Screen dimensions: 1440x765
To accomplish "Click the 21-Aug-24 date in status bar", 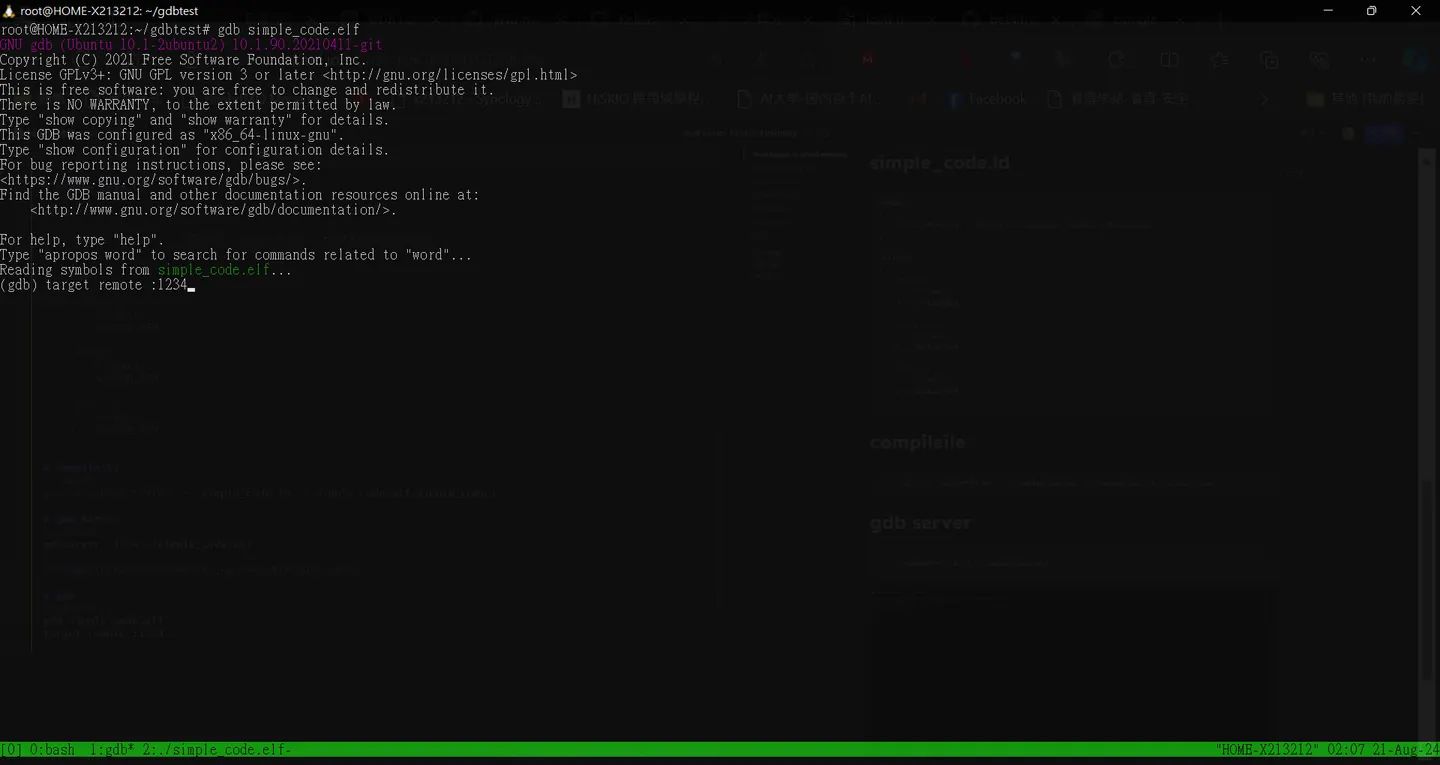I will (x=1405, y=749).
